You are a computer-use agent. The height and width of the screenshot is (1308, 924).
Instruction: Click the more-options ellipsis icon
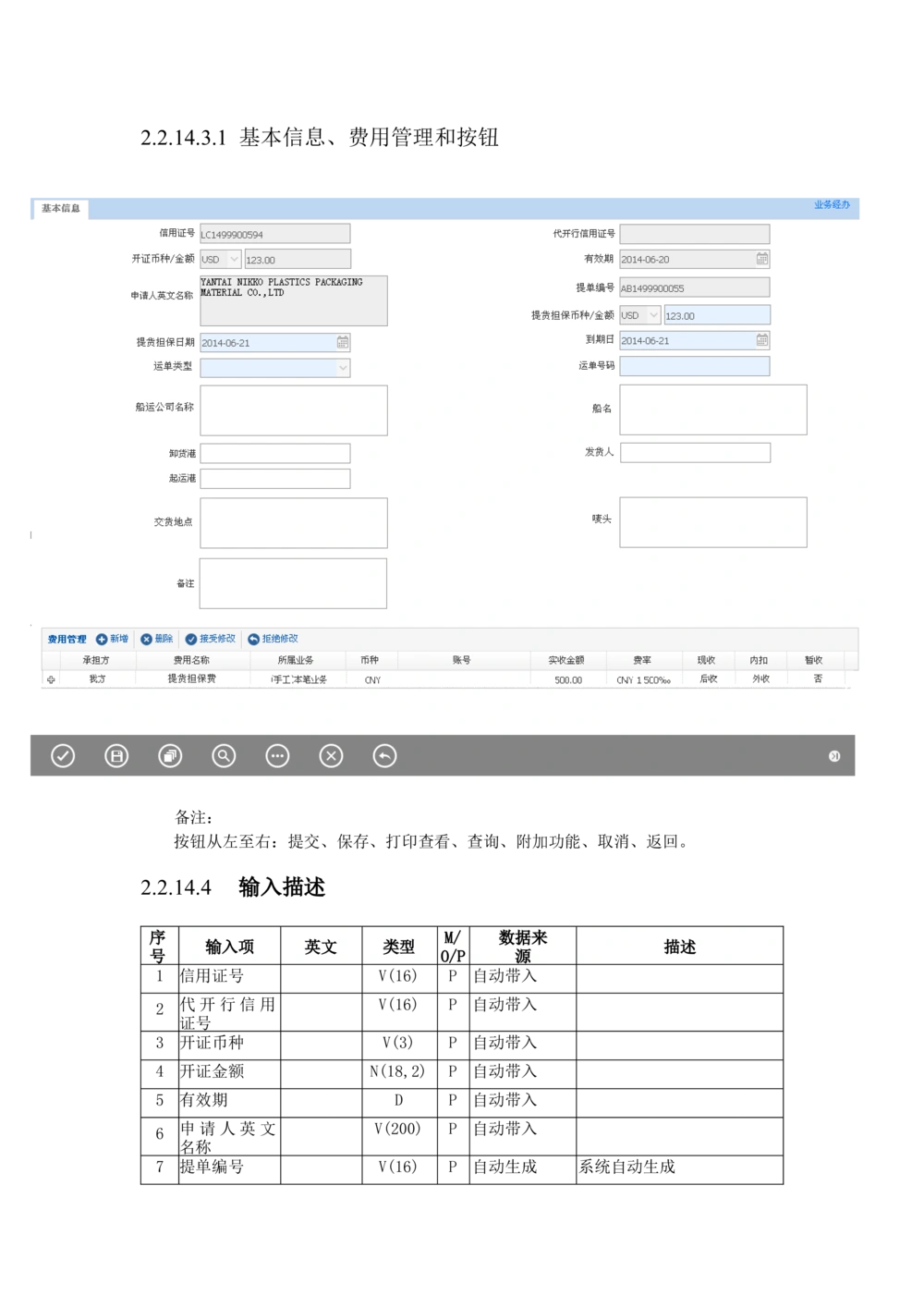(x=277, y=755)
